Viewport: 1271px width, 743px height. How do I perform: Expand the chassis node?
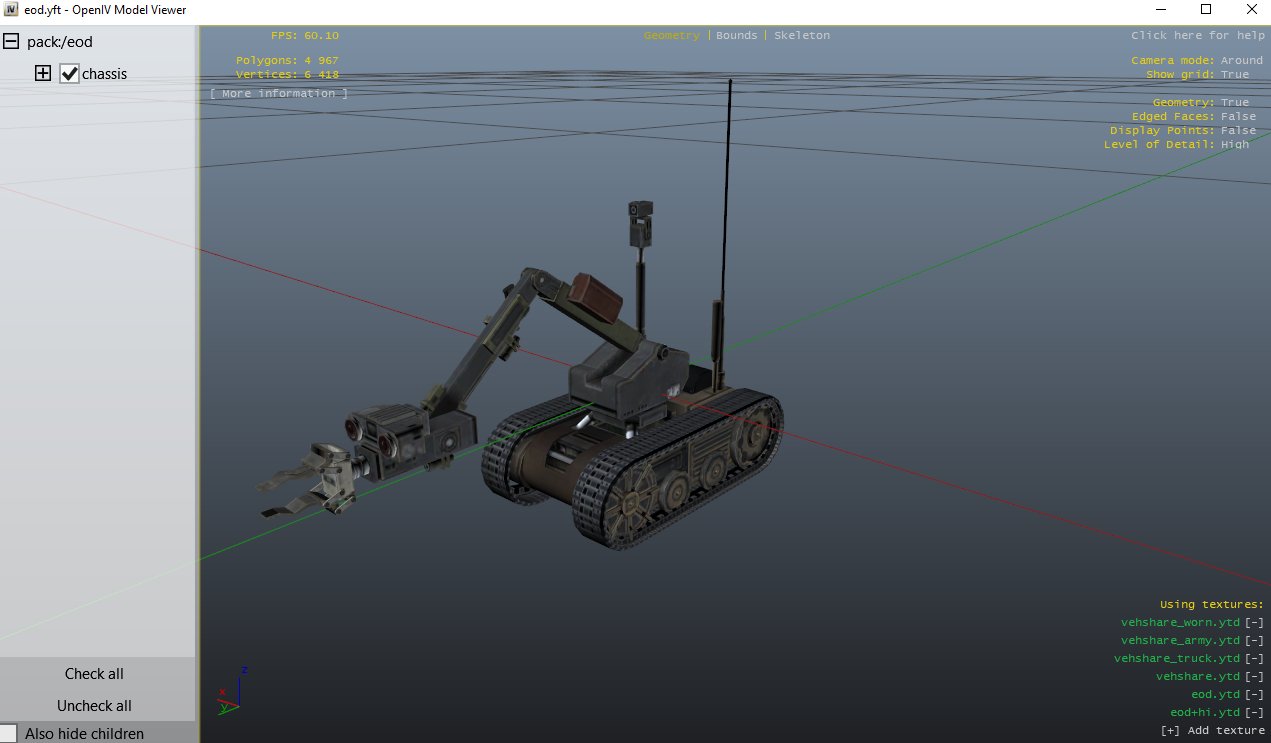(43, 73)
